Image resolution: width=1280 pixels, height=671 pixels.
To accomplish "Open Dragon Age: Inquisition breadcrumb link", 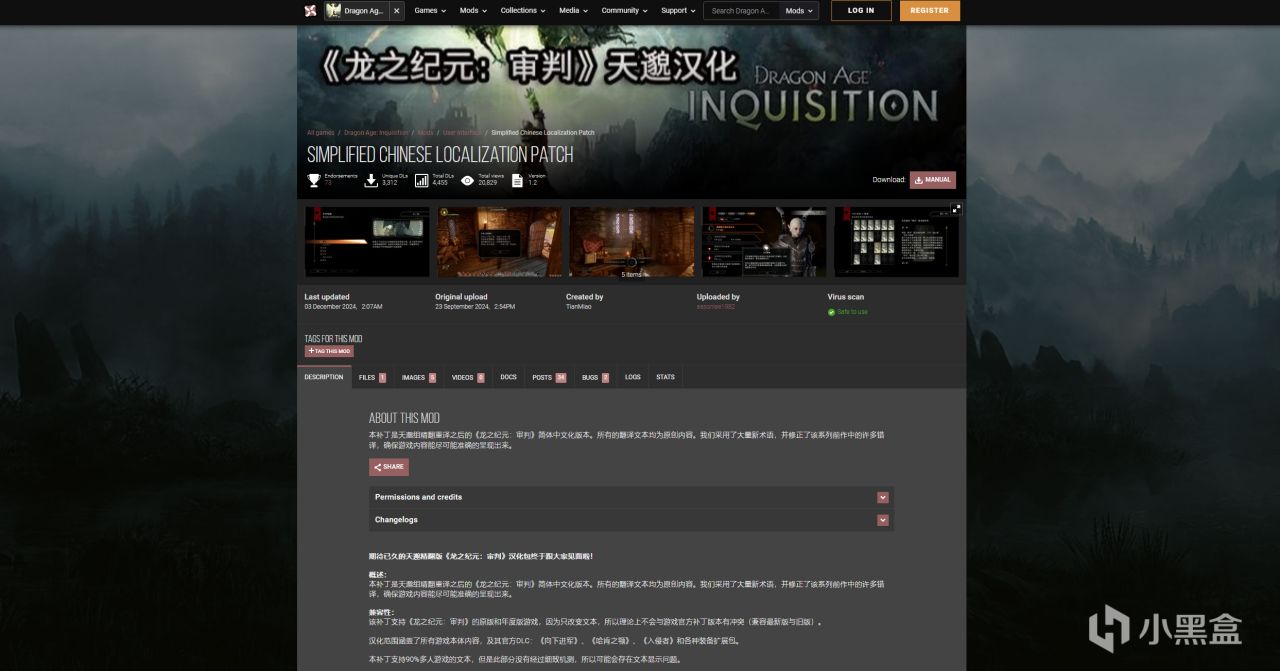I will (375, 133).
